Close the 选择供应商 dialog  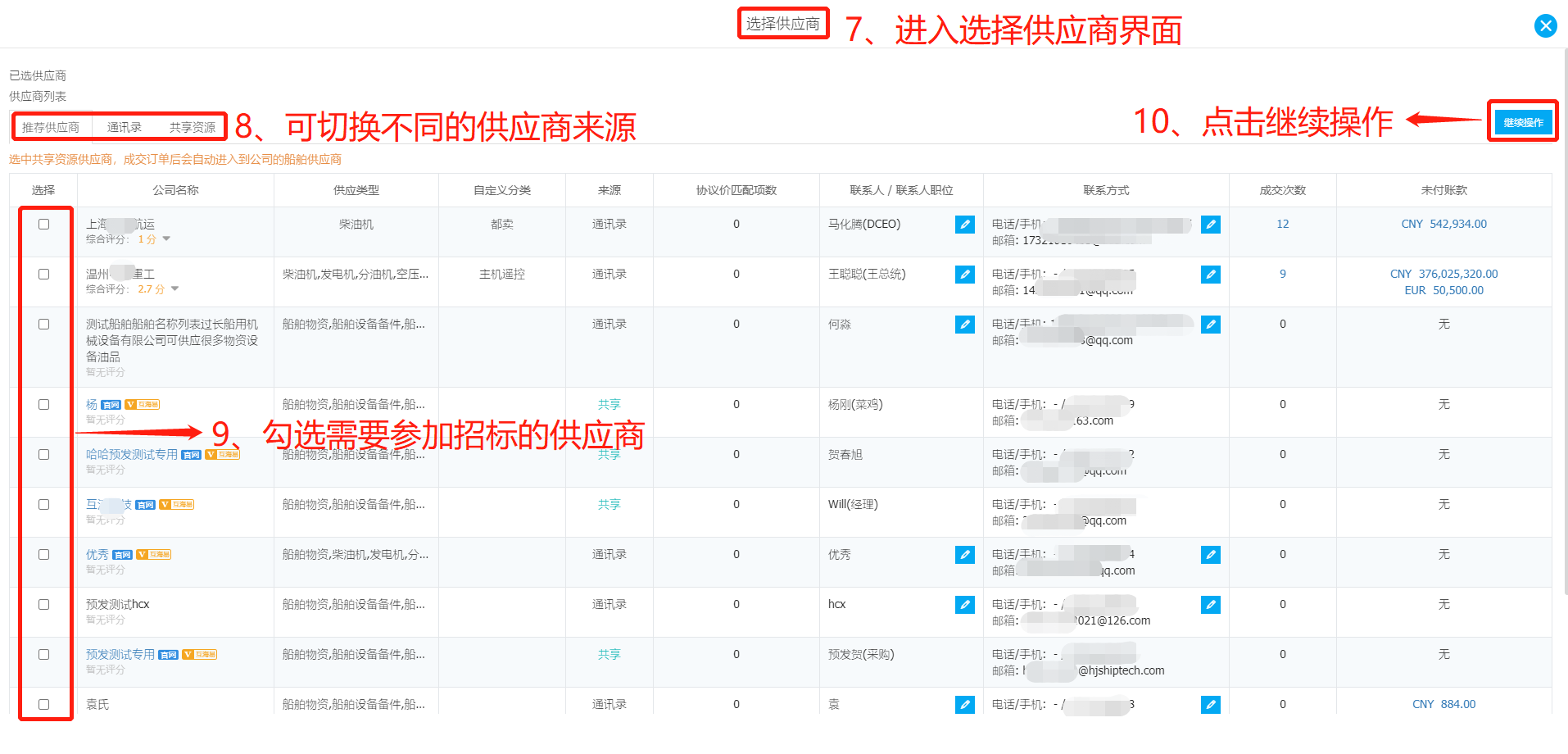[x=1545, y=26]
